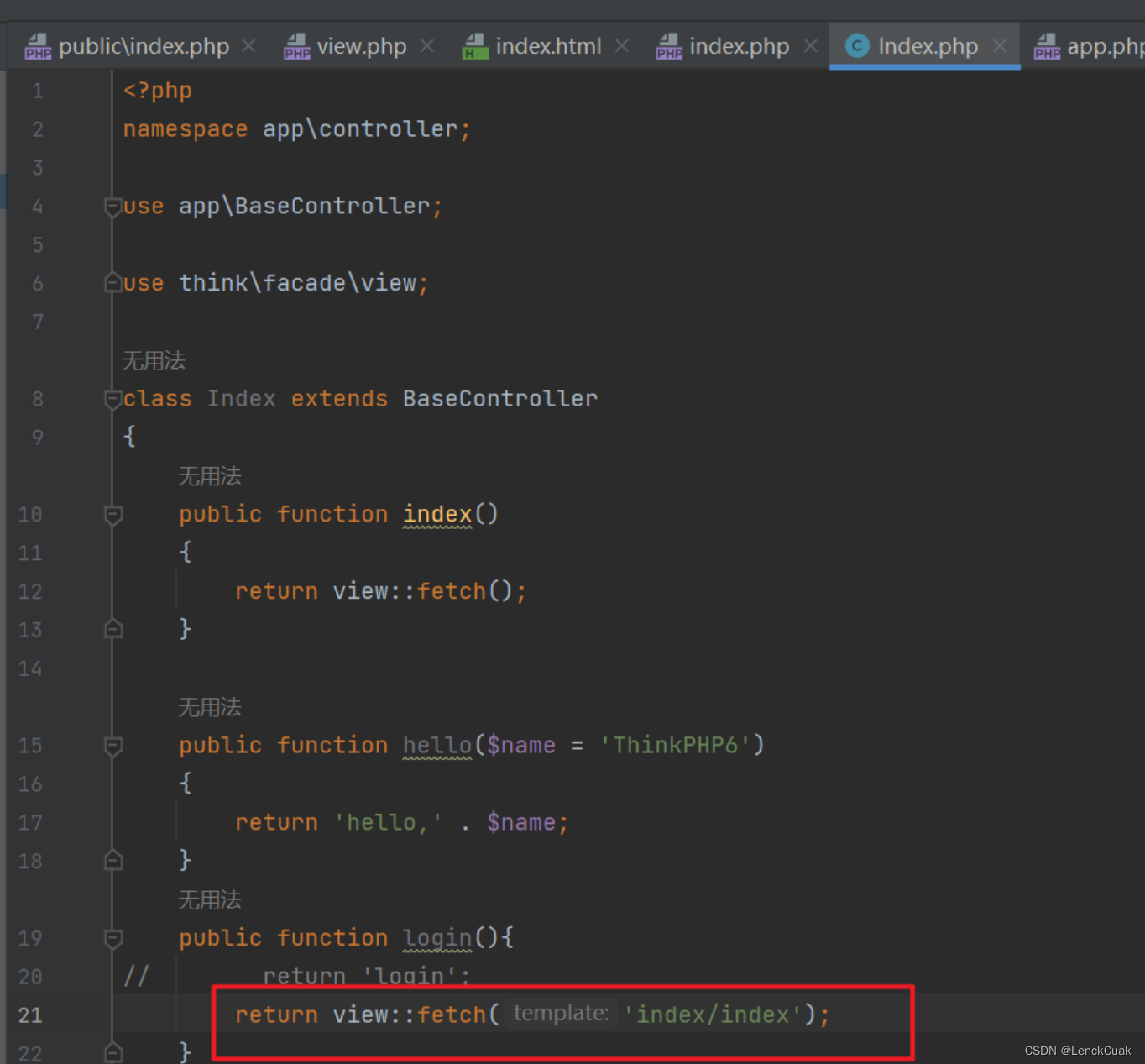Collapse the index() function fold at line 10
Viewport: 1145px width, 1064px height.
click(113, 515)
